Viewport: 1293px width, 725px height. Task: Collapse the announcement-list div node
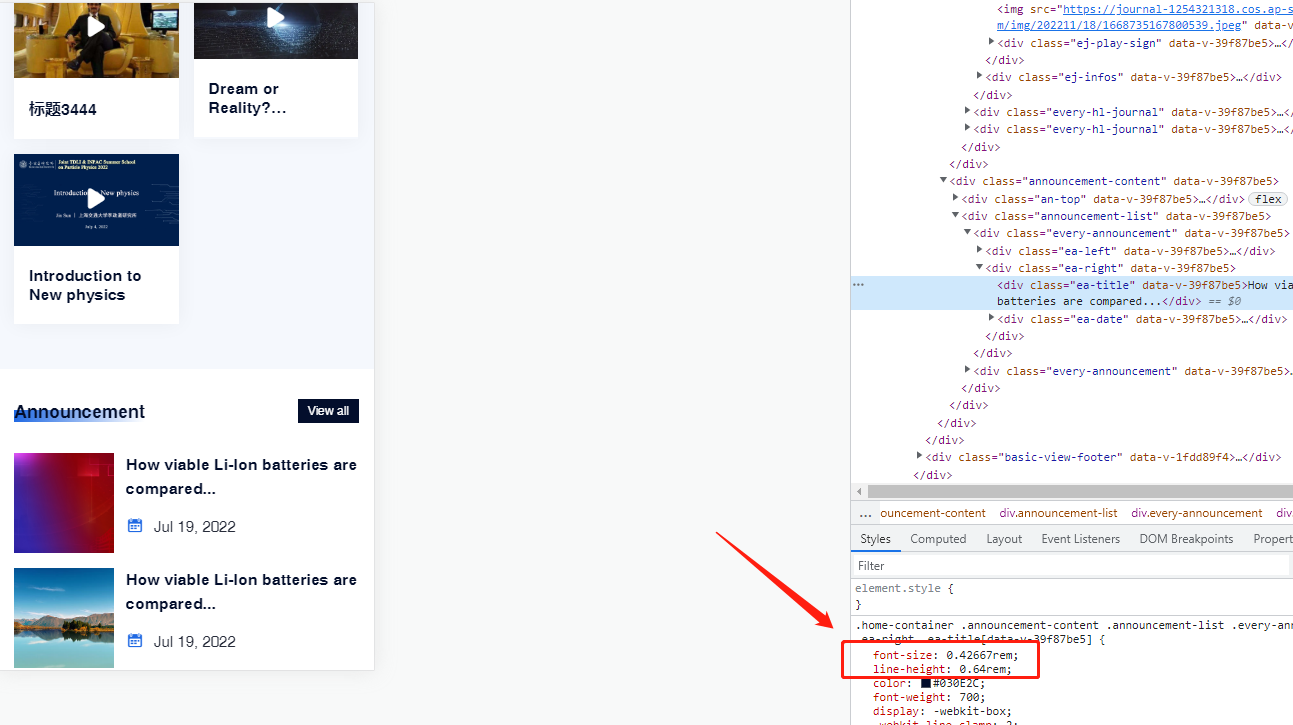[x=956, y=216]
